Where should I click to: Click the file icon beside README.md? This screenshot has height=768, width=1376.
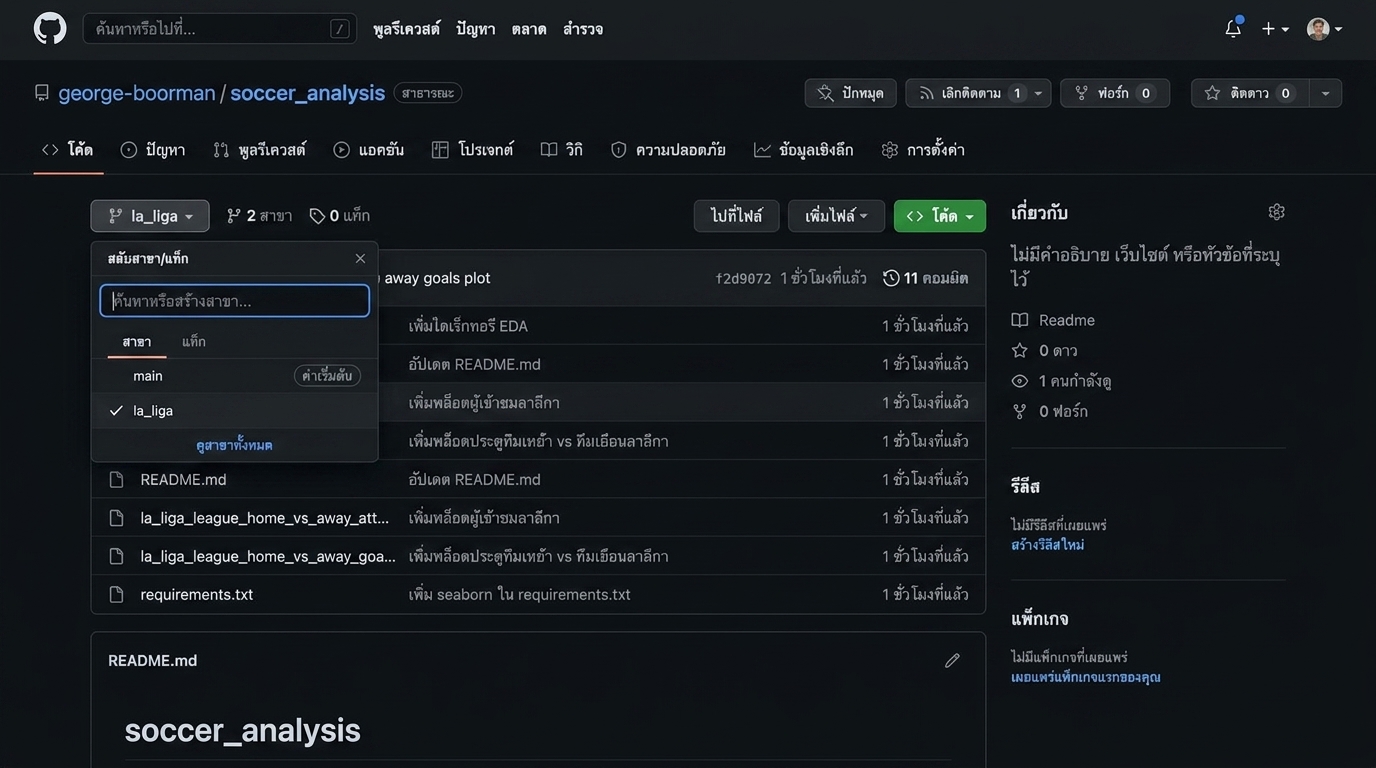(116, 480)
